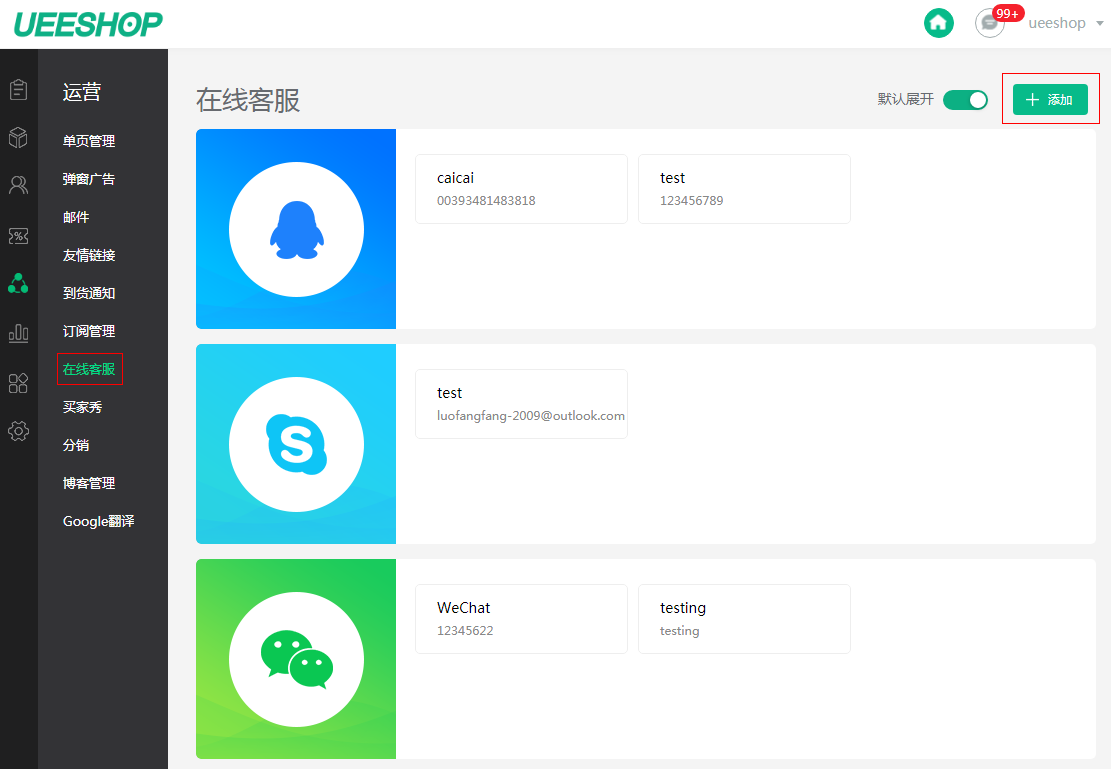The width and height of the screenshot is (1111, 769).
Task: Expand the ueeshop account dropdown arrow
Action: [x=1100, y=23]
